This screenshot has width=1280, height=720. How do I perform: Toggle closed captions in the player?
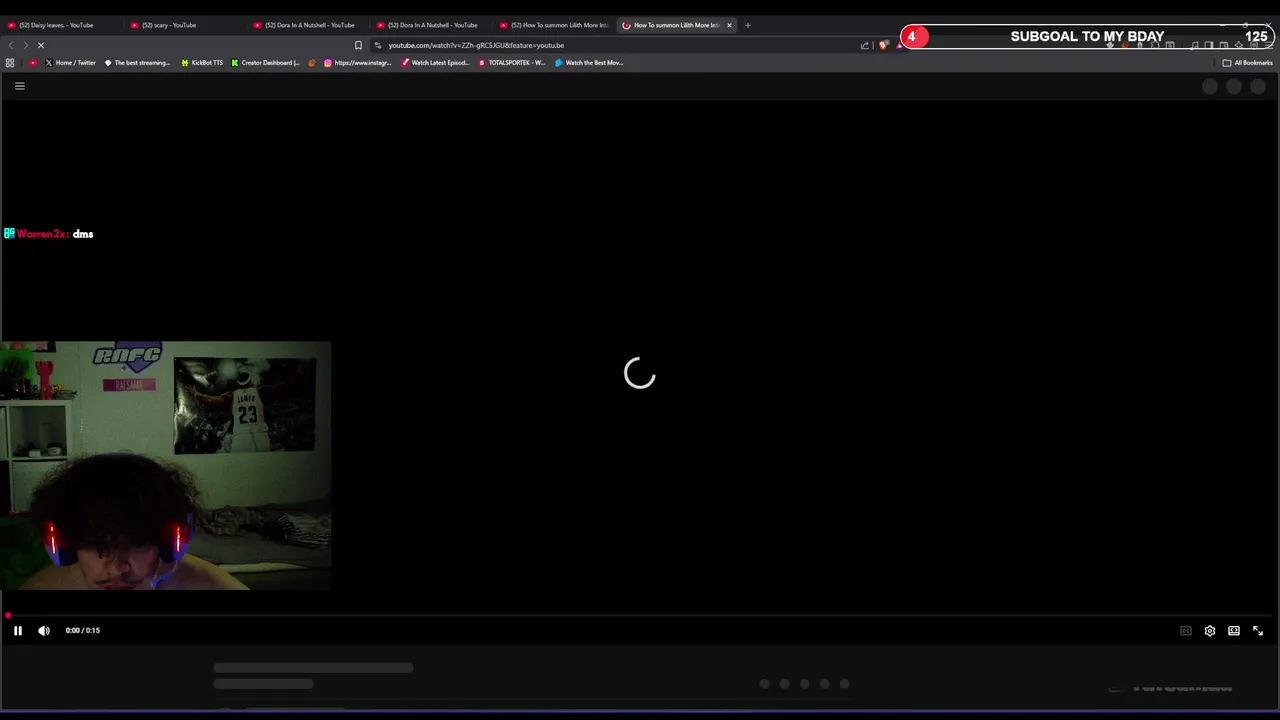(1185, 631)
